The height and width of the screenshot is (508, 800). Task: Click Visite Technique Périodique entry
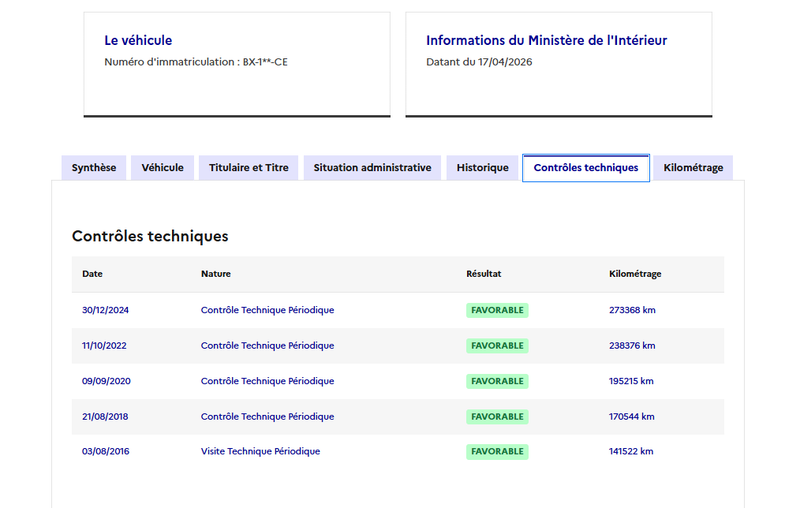click(x=260, y=452)
